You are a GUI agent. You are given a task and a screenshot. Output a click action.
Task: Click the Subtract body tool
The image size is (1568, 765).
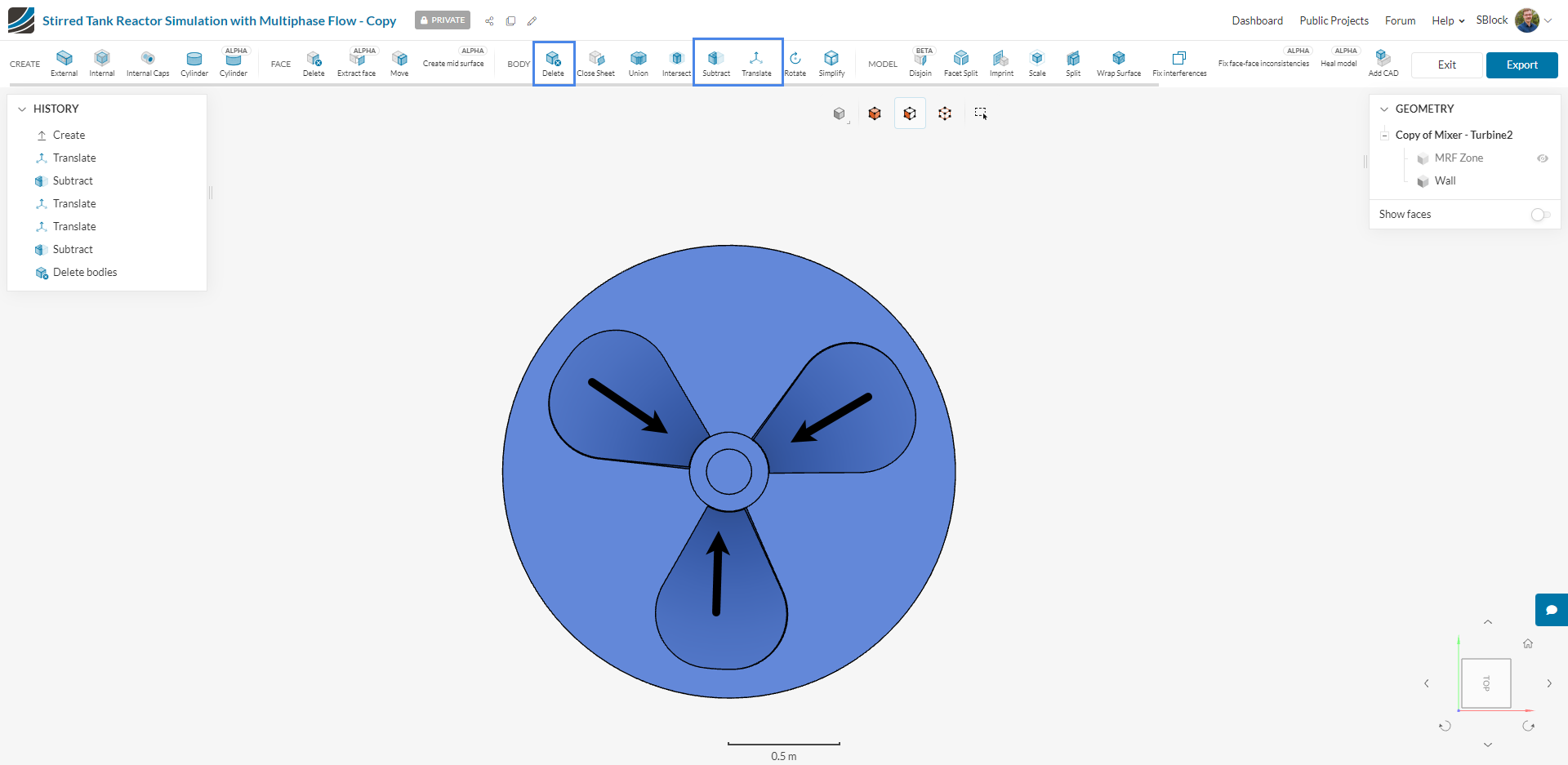pyautogui.click(x=715, y=63)
